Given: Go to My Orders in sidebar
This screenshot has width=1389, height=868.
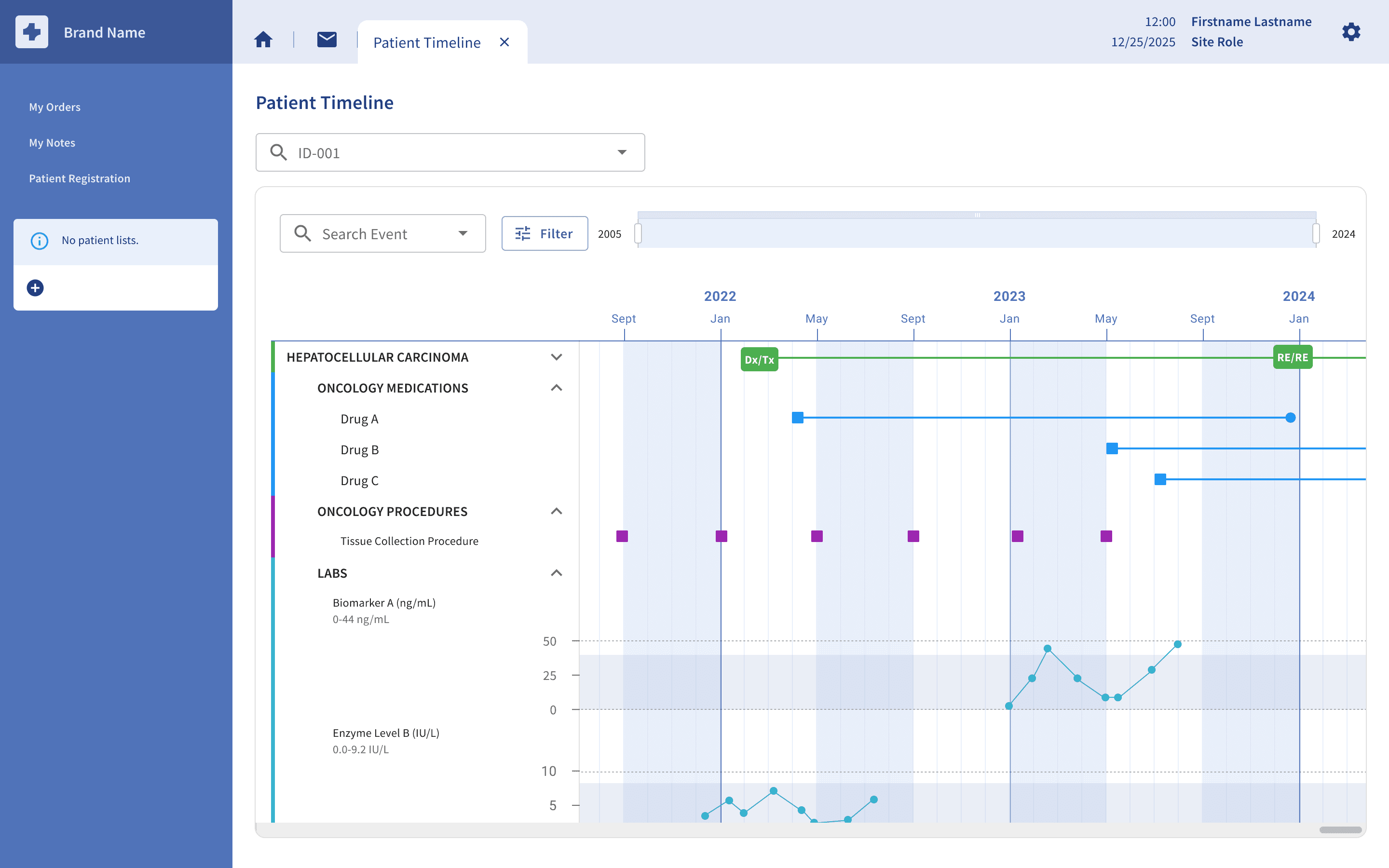Looking at the screenshot, I should click(54, 107).
